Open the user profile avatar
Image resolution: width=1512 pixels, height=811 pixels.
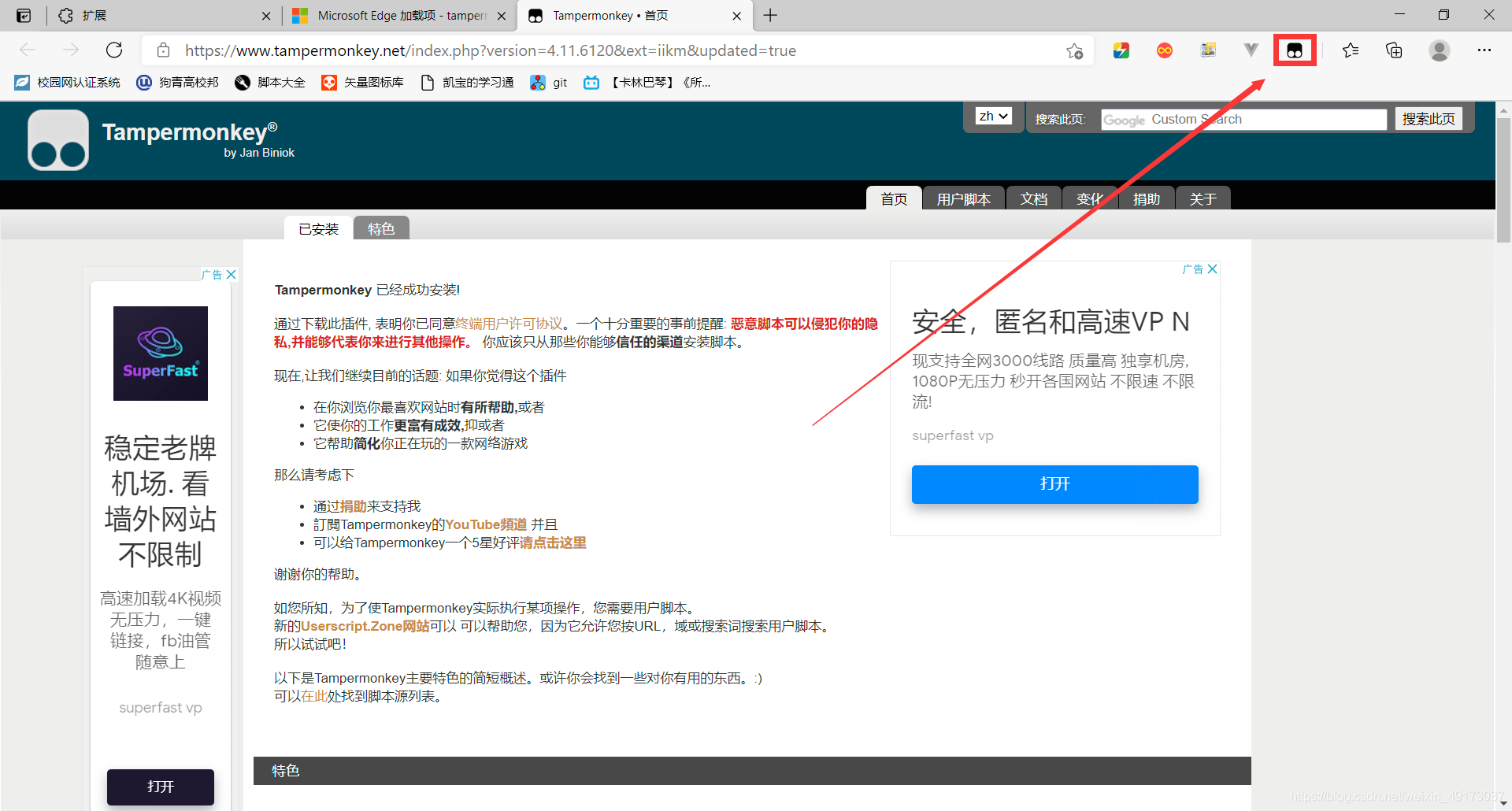coord(1440,50)
